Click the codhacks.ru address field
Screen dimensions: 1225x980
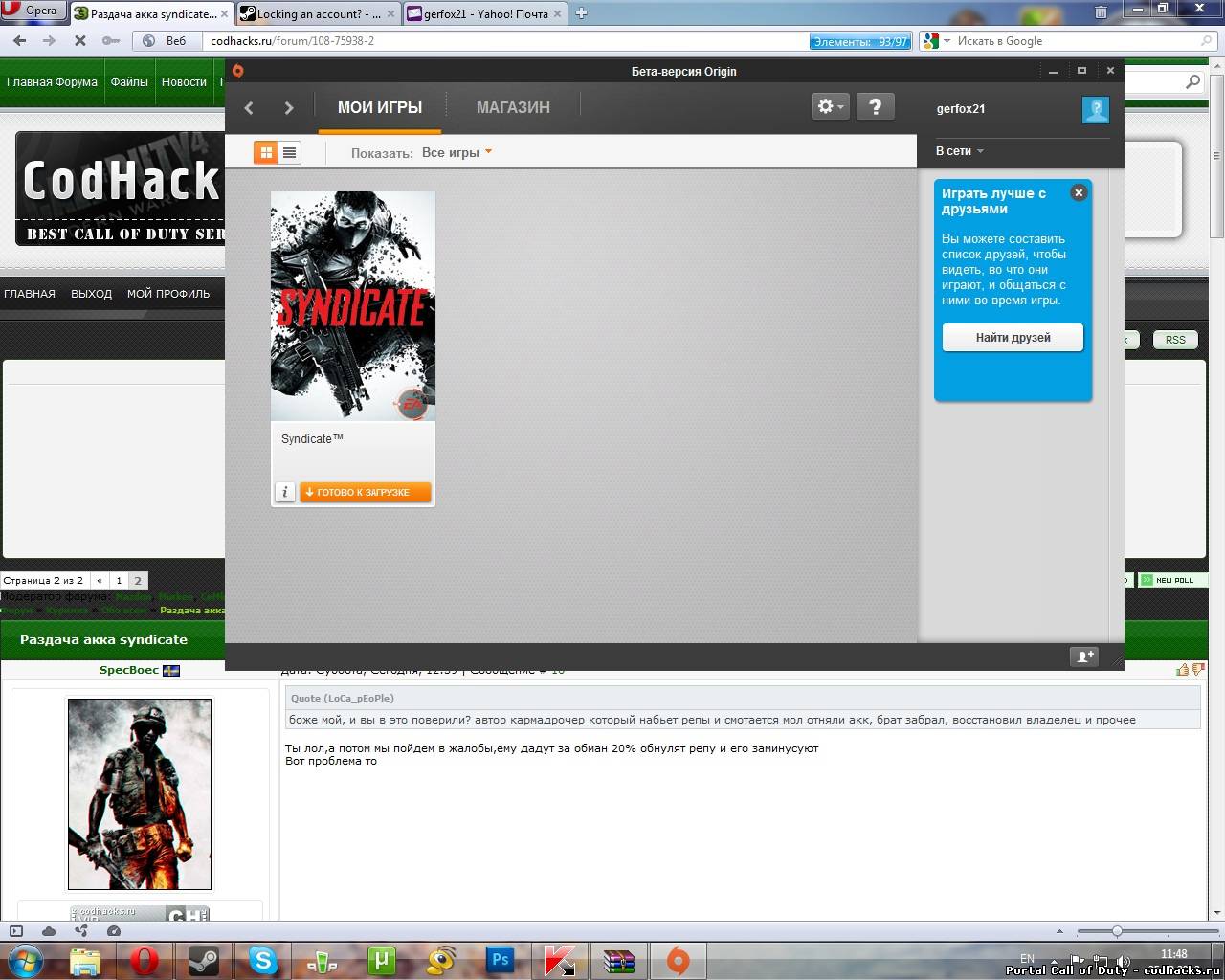pos(507,41)
